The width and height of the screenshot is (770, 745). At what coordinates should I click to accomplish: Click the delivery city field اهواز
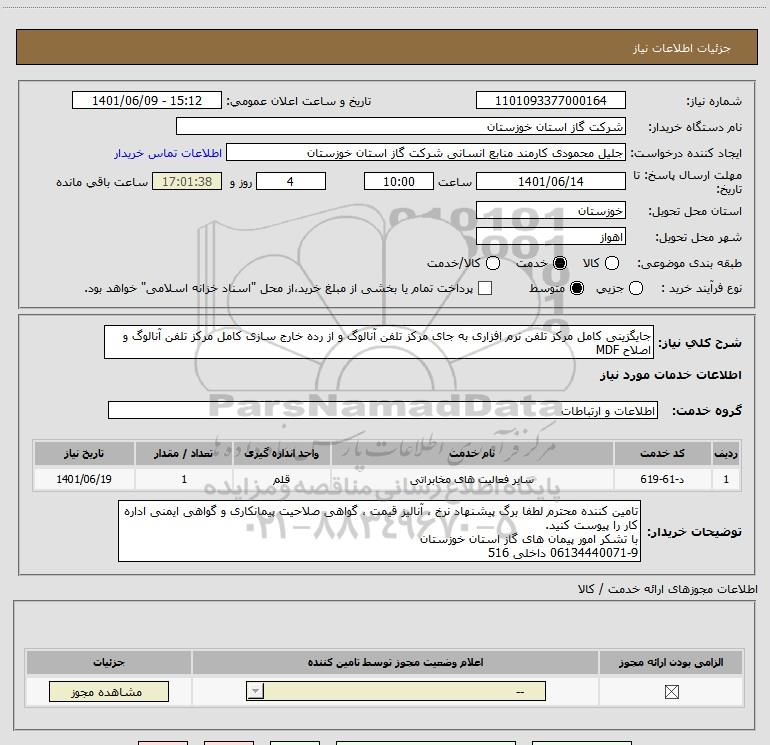tap(550, 237)
